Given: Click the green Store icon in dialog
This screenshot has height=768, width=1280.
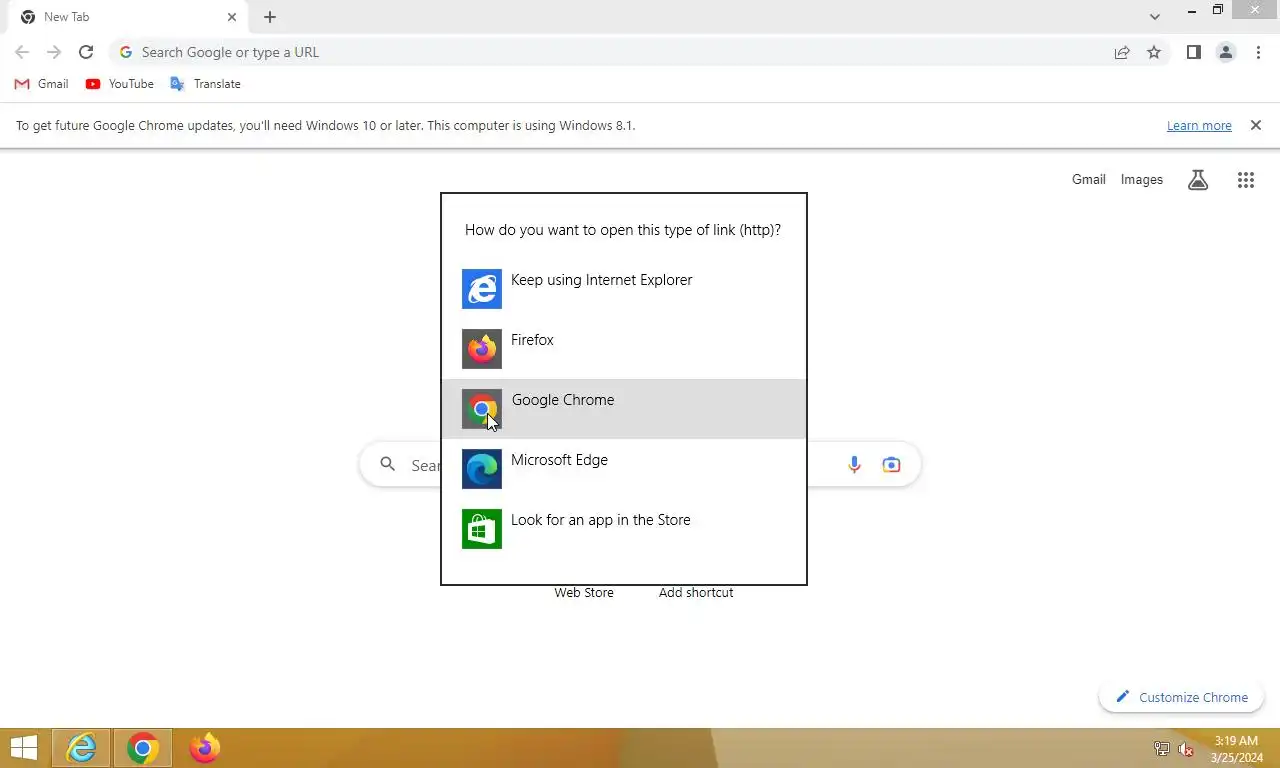Looking at the screenshot, I should [482, 529].
